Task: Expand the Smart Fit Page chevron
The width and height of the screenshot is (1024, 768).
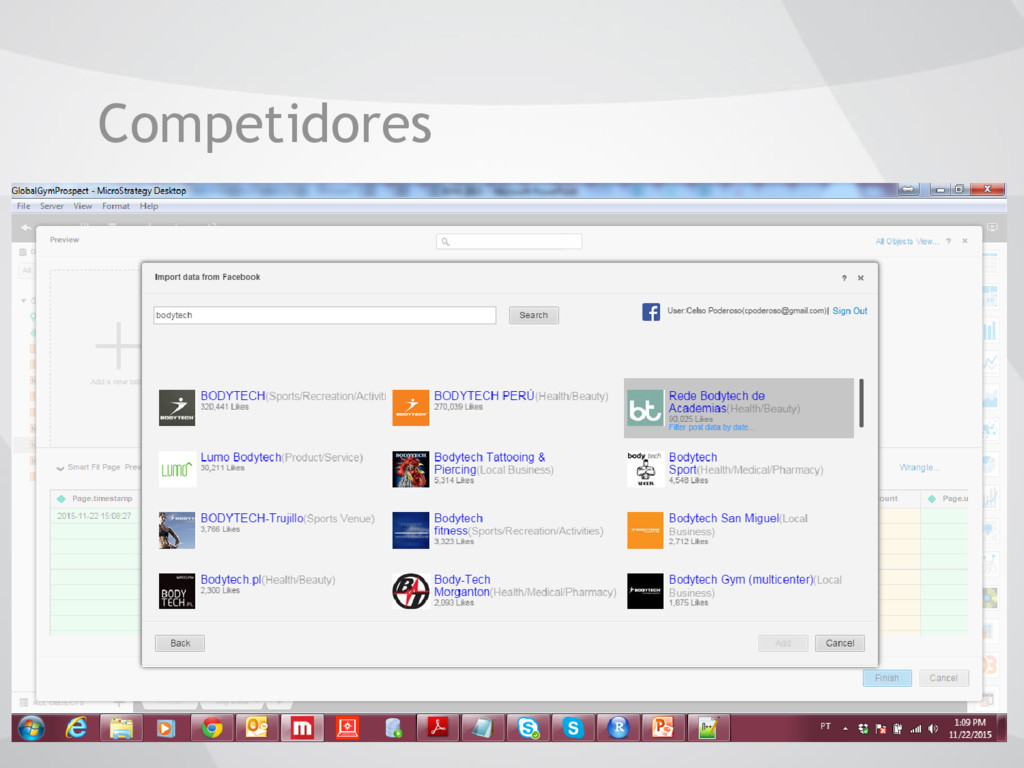Action: pos(60,468)
